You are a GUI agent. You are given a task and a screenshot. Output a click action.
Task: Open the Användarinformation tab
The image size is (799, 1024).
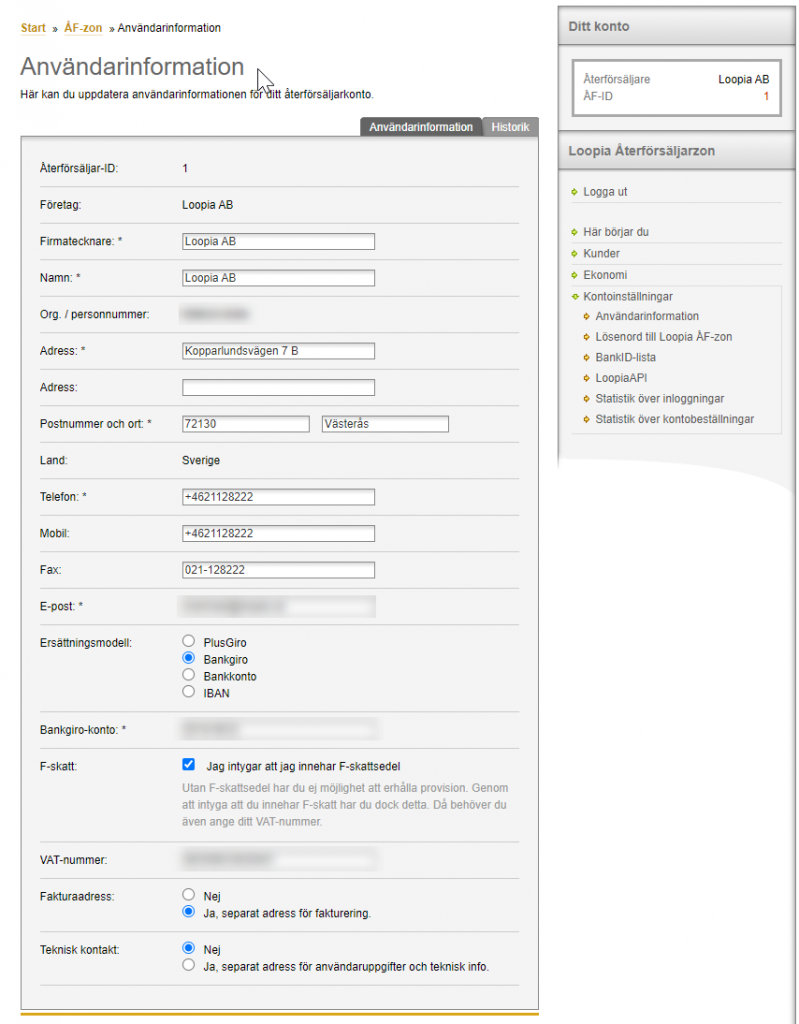point(421,127)
